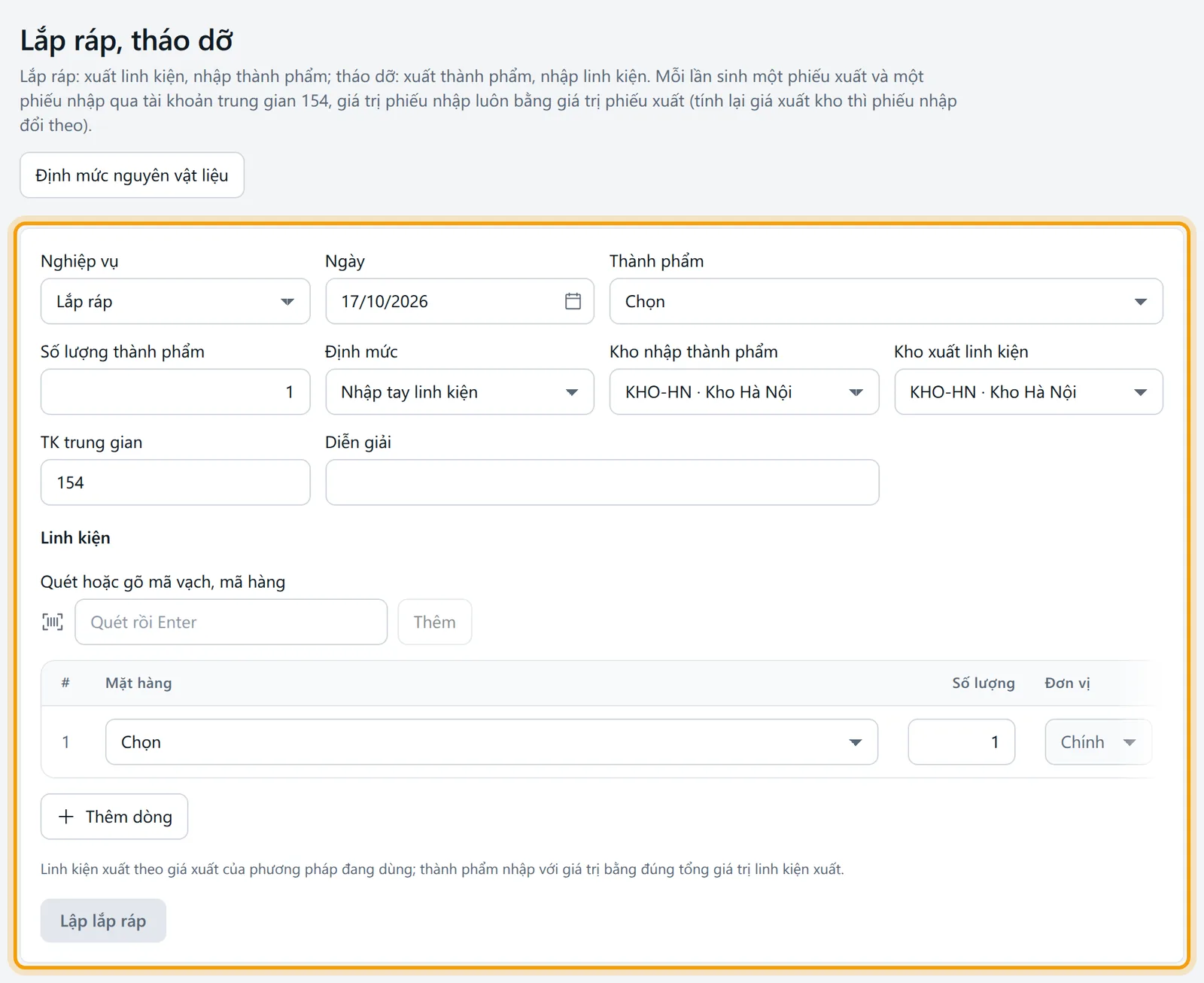Click the Kho nhập thành phẩm arrow
Screen dimensions: 1204x983
tap(856, 392)
